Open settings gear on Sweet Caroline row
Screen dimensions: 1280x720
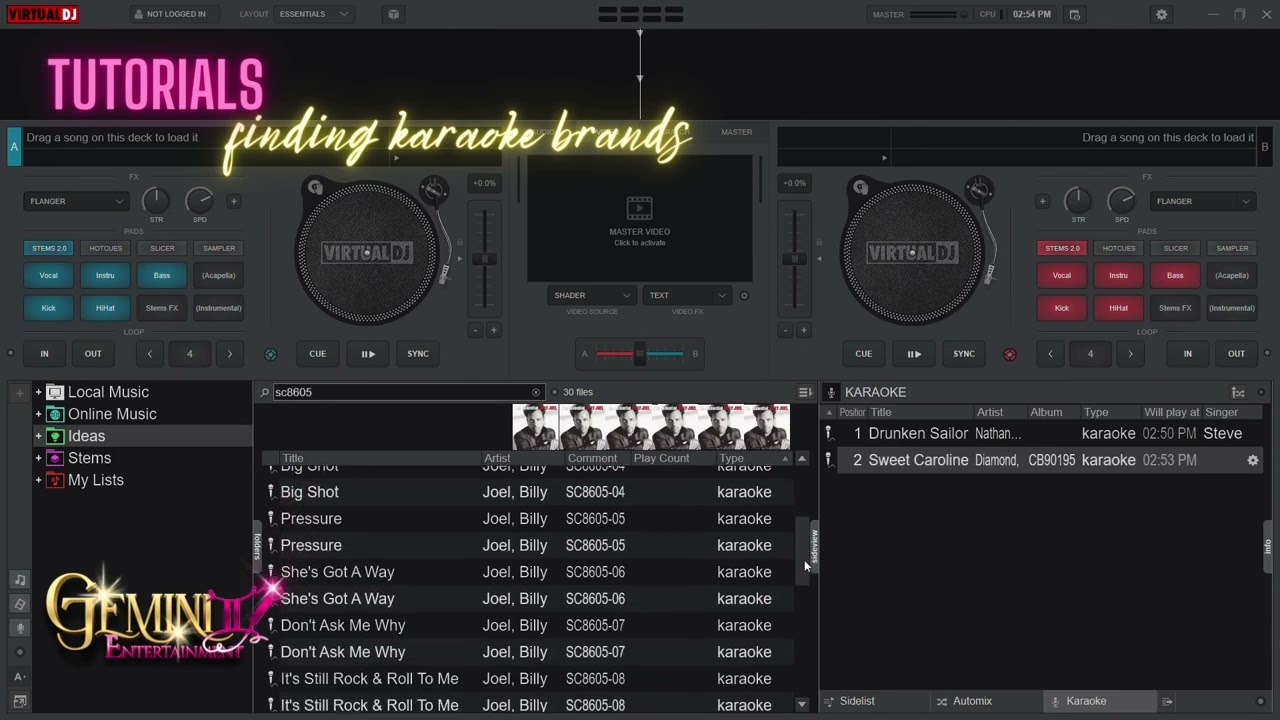[1252, 460]
